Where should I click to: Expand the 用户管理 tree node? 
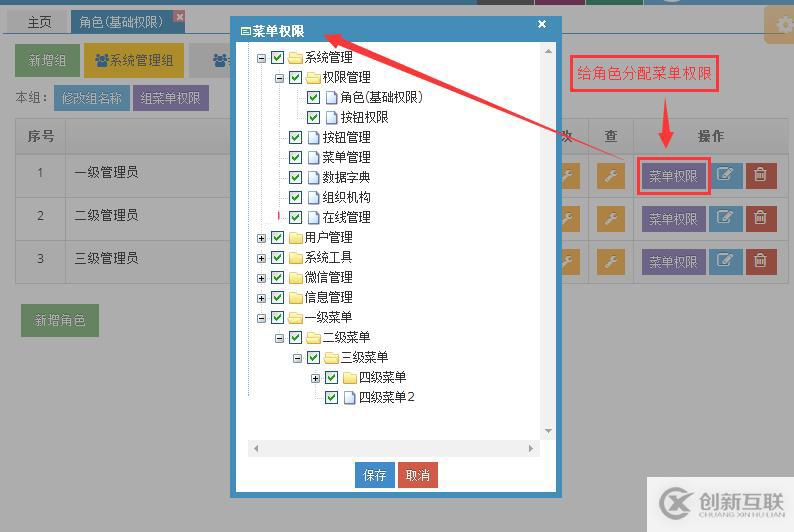pos(261,238)
